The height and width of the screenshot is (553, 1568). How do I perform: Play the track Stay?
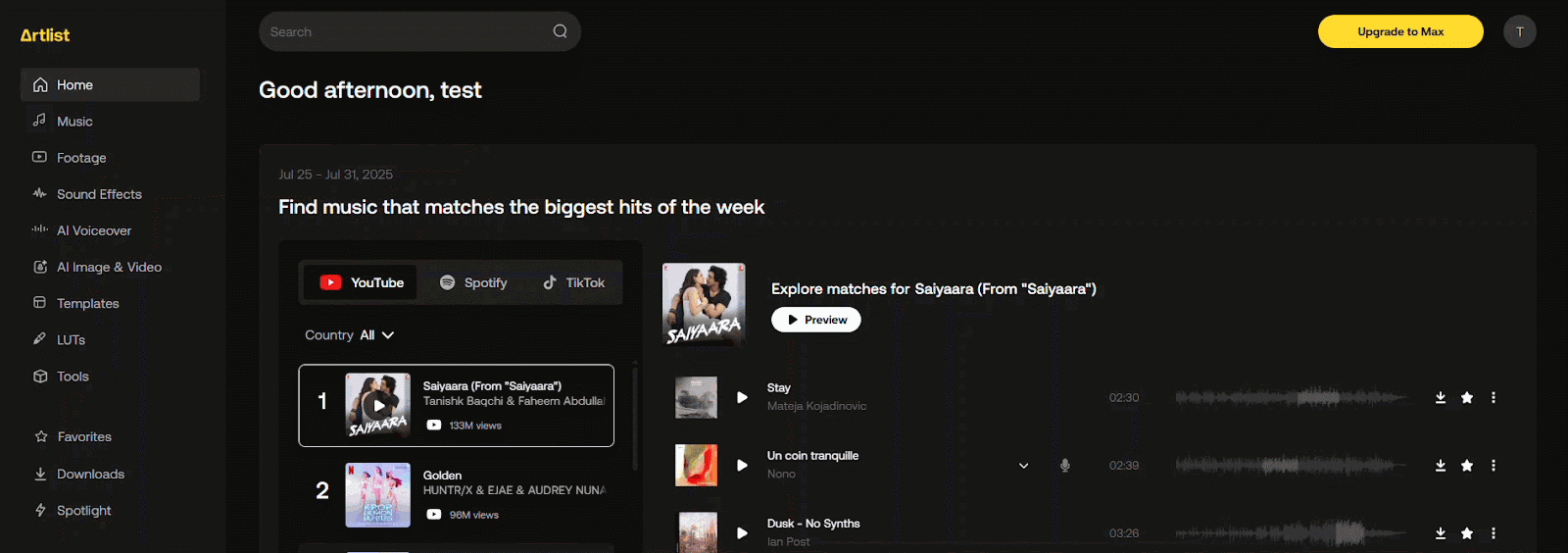[742, 397]
